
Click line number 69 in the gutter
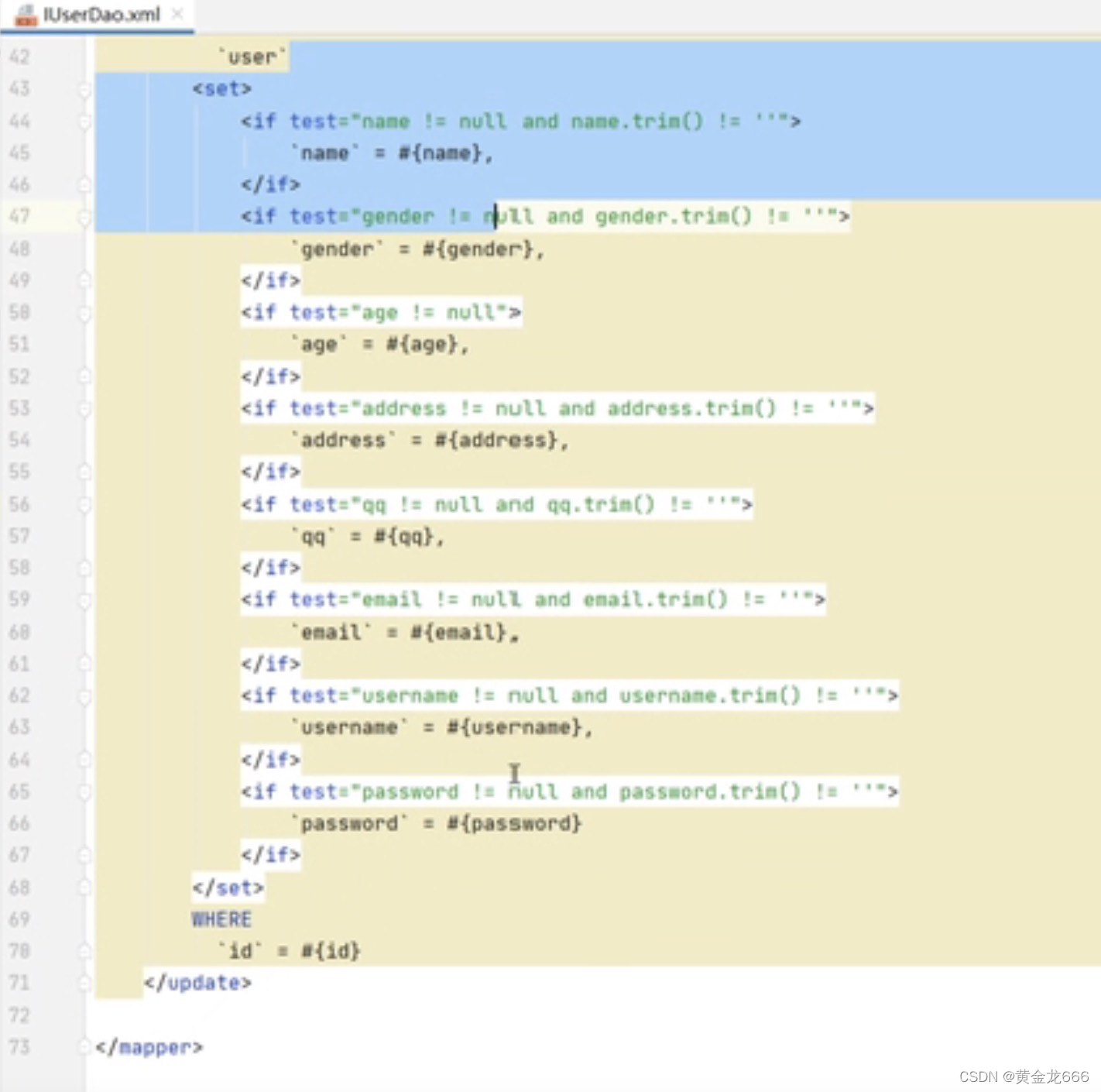19,919
